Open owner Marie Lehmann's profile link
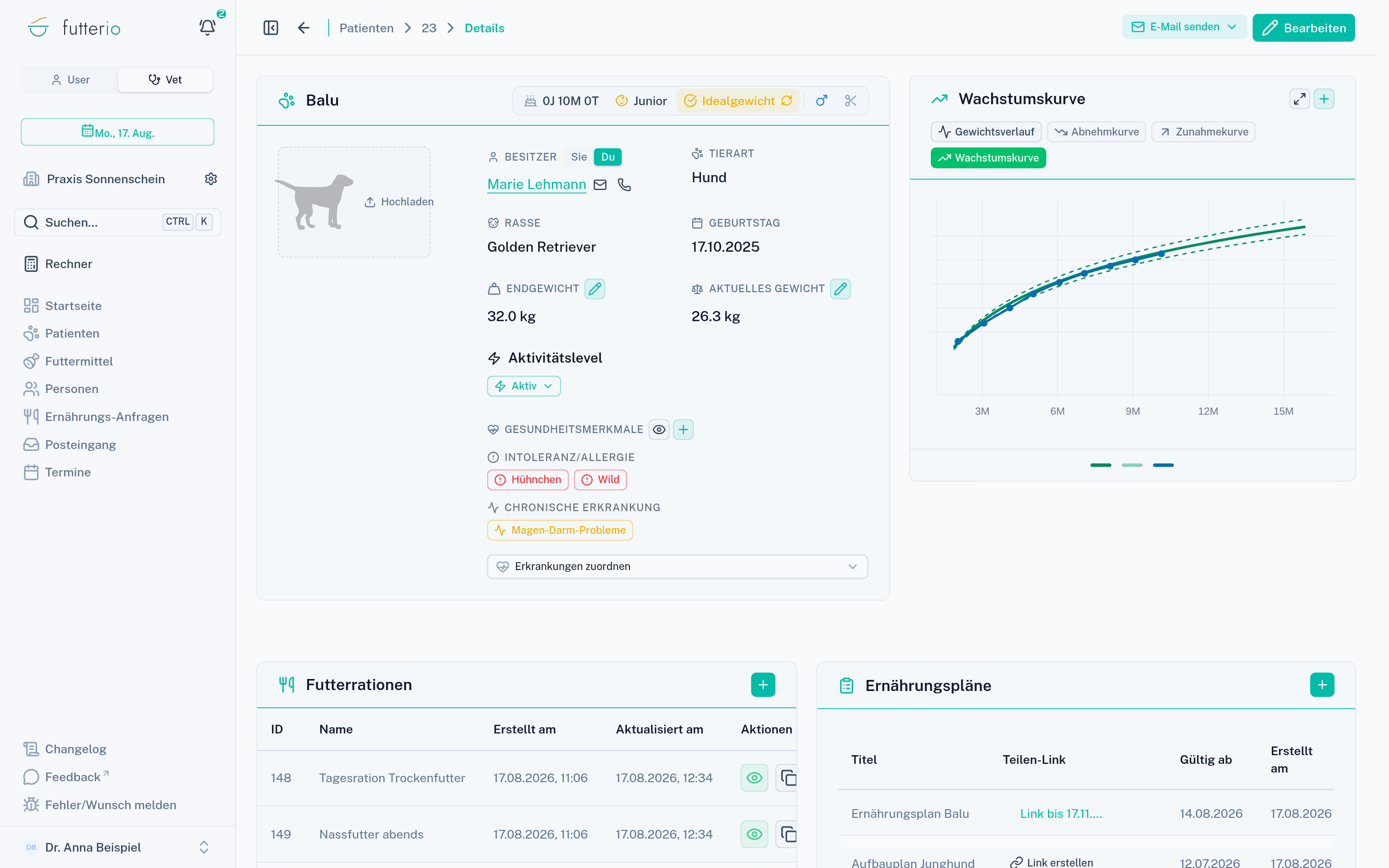 pos(537,184)
